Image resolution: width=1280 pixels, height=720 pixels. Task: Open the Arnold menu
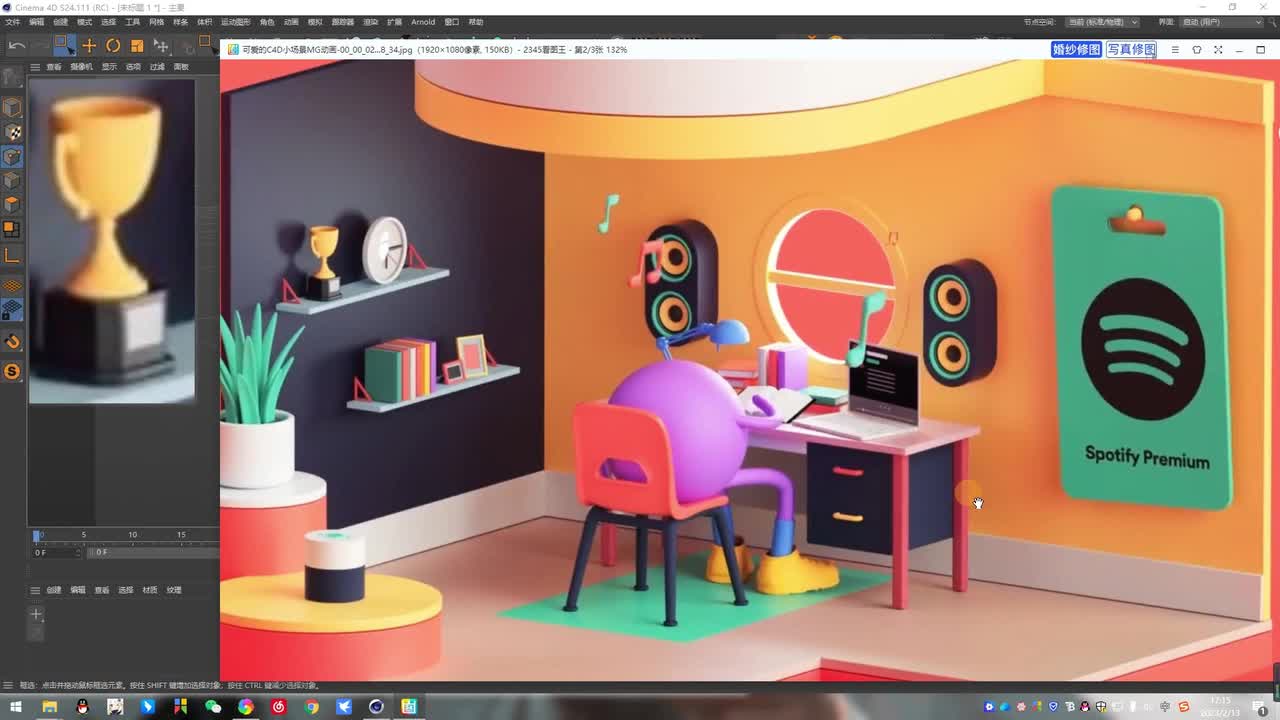pyautogui.click(x=423, y=22)
